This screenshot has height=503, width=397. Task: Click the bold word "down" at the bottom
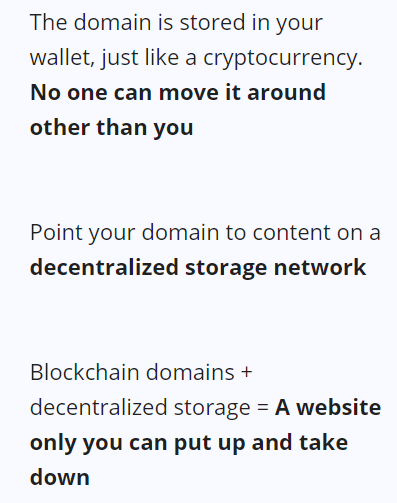click(60, 477)
